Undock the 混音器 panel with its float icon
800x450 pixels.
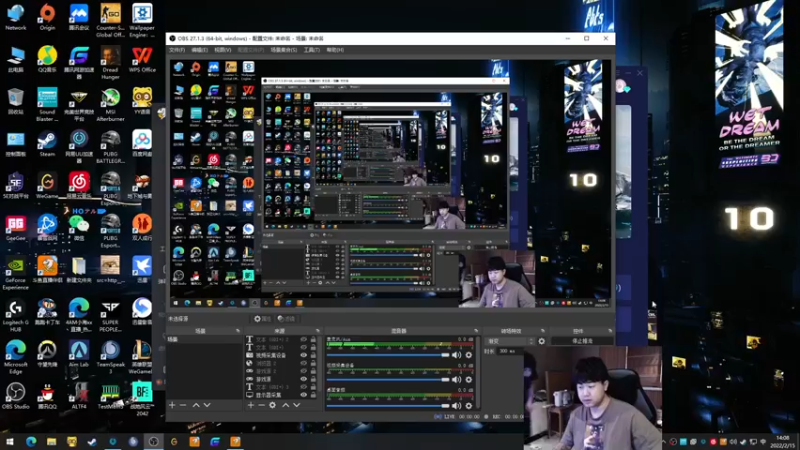point(476,331)
